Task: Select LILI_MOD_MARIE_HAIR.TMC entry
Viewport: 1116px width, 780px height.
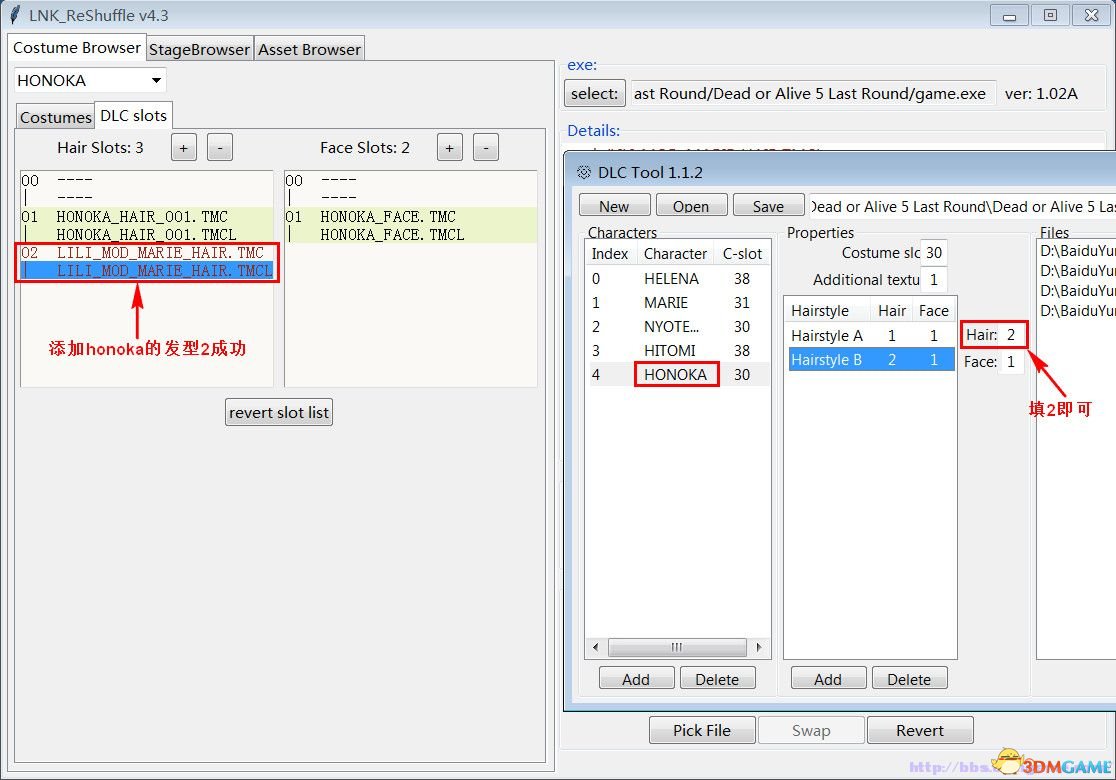Action: pyautogui.click(x=147, y=253)
